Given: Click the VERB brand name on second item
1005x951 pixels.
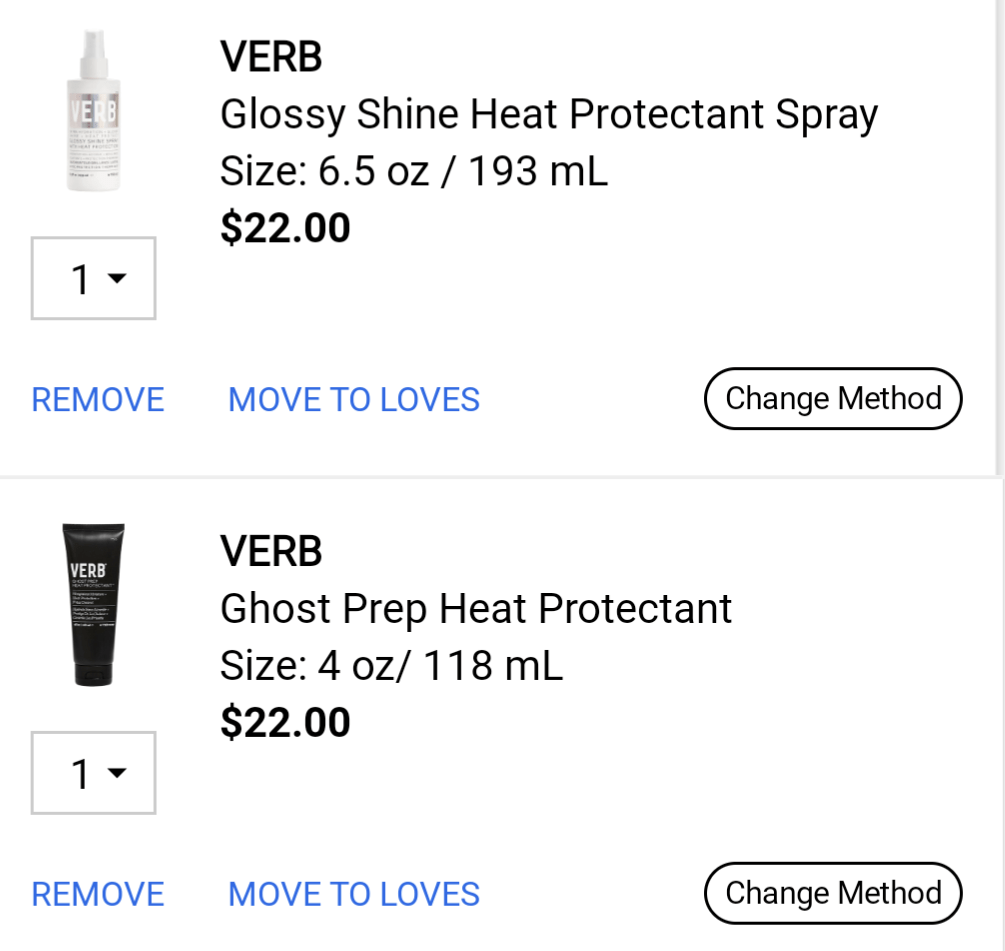Looking at the screenshot, I should pos(271,551).
